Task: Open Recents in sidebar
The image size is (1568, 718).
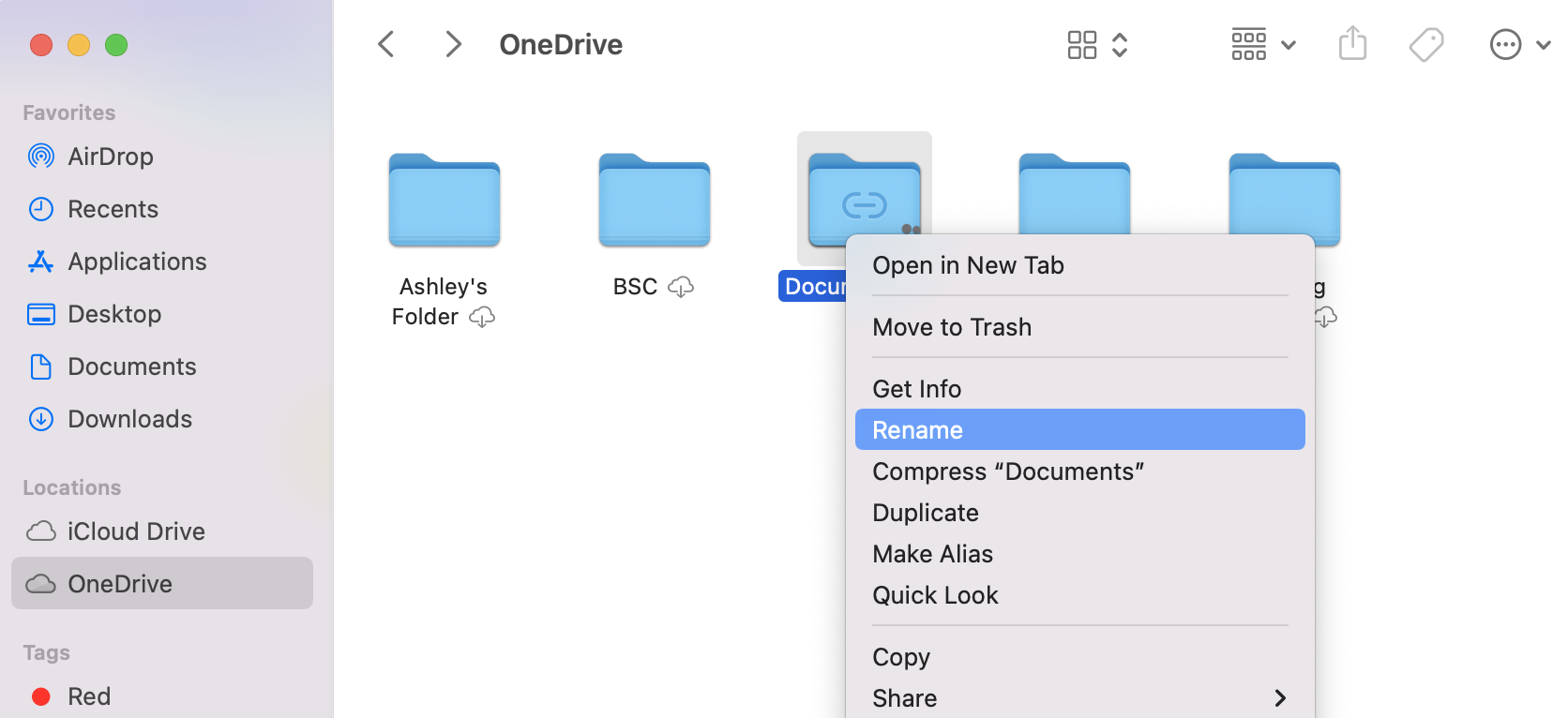Action: tap(113, 209)
